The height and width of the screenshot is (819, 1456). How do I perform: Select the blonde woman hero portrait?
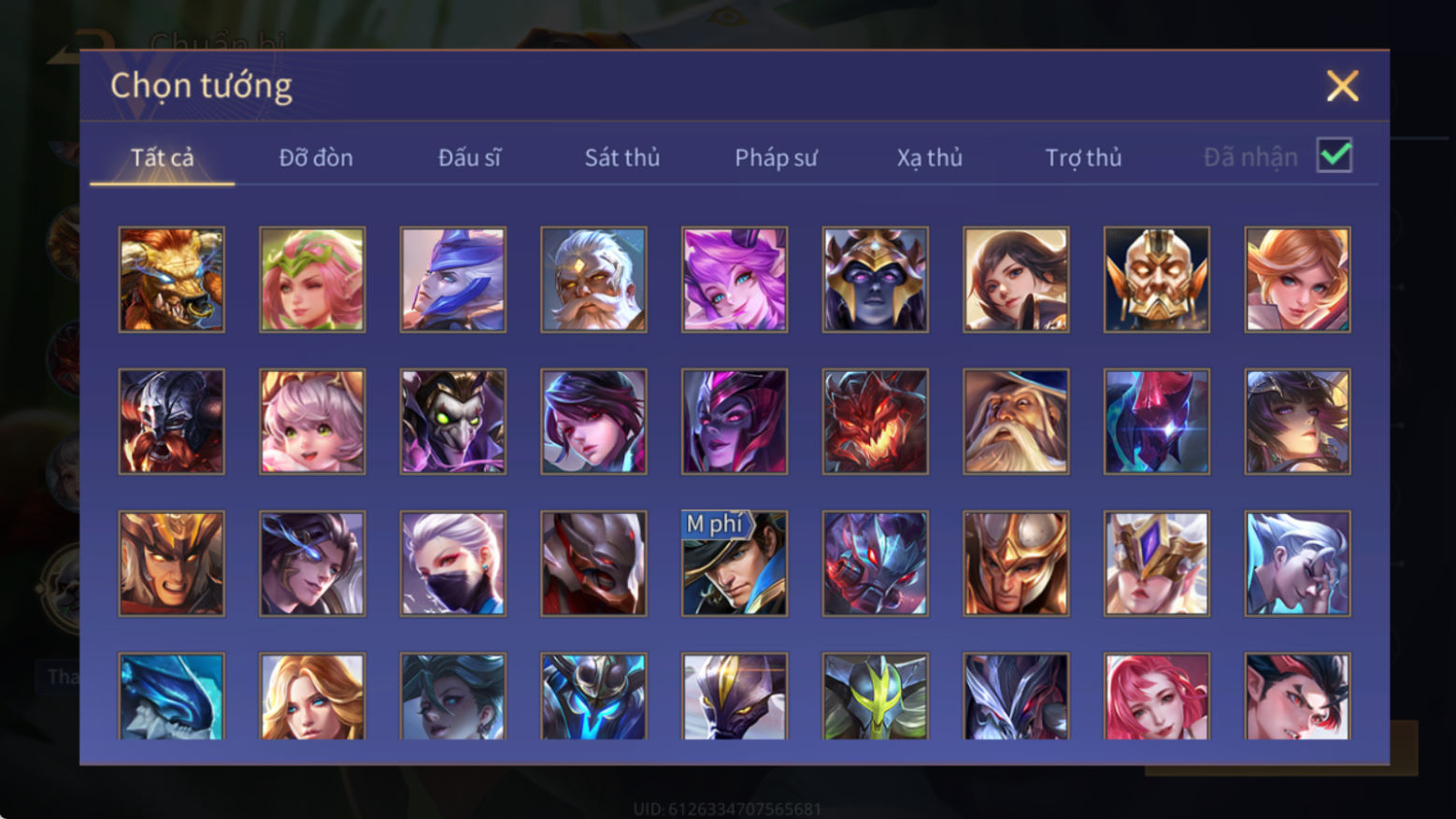pos(312,697)
